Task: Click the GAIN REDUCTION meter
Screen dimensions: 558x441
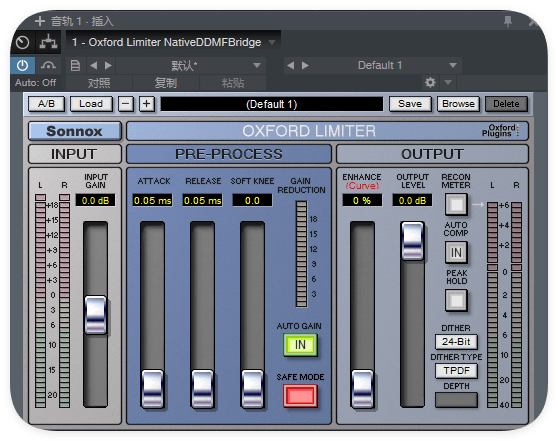Action: 301,254
